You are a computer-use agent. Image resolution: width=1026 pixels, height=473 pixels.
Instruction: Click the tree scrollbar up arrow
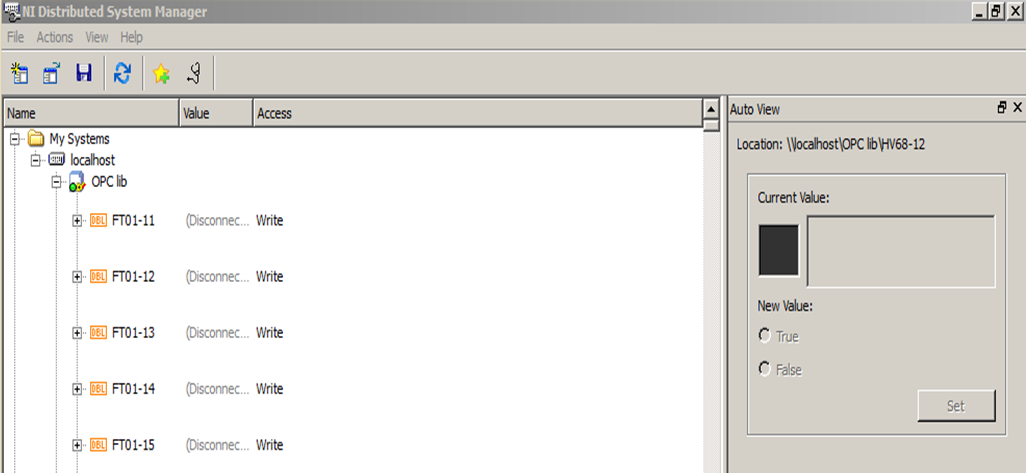[x=711, y=108]
